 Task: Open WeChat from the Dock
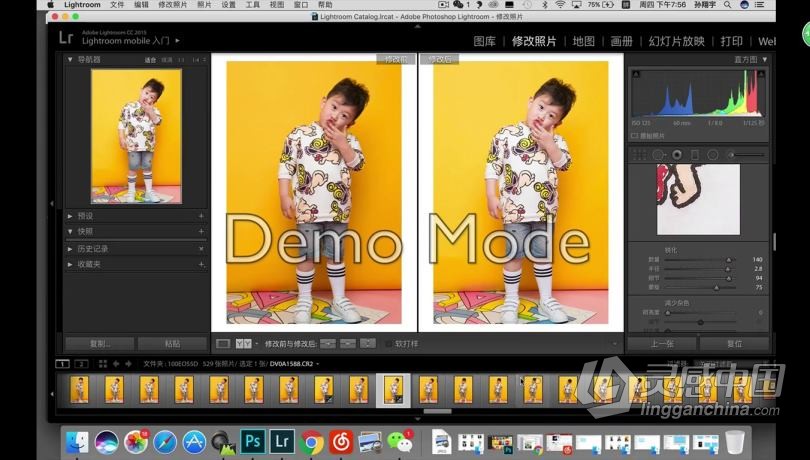[400, 442]
